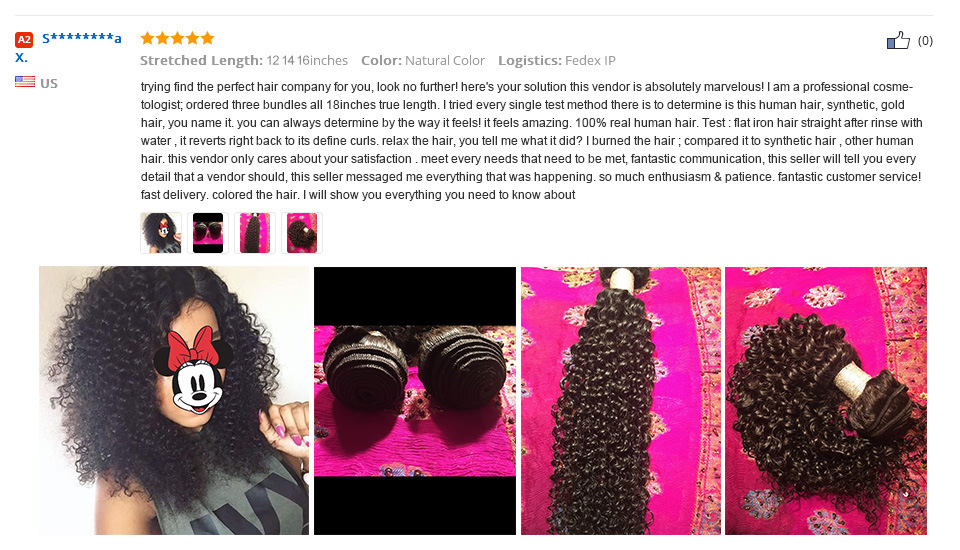The width and height of the screenshot is (960, 550).
Task: Click the Color: Natural Color label
Action: click(x=422, y=61)
